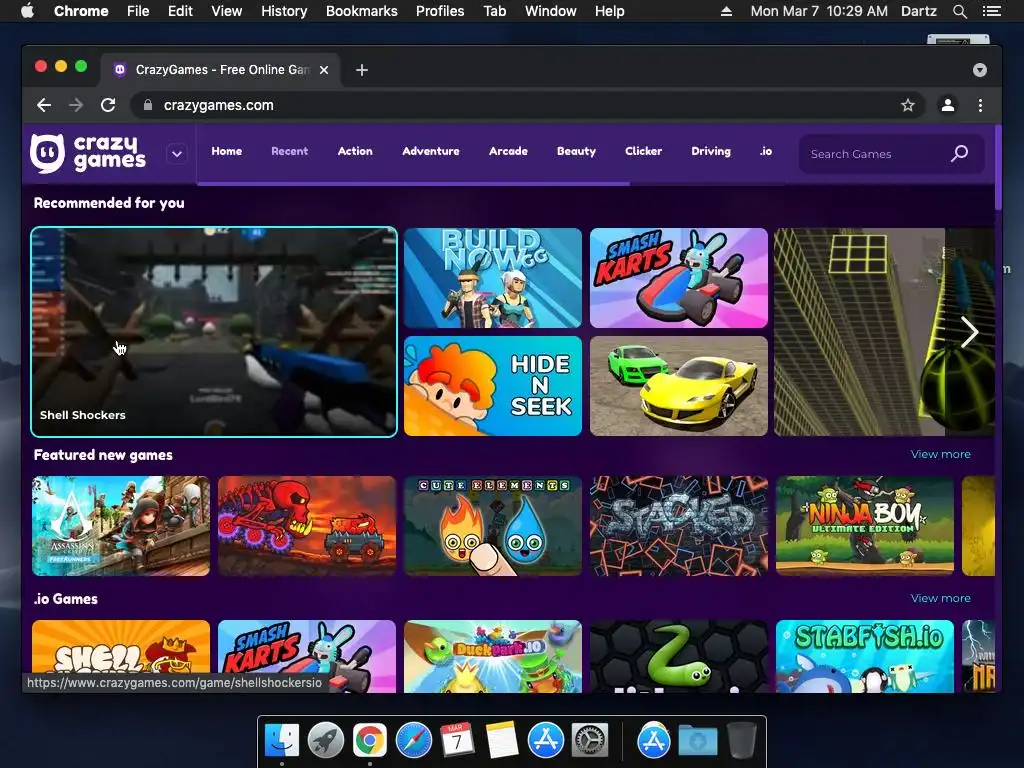
Task: Go back with the browser back arrow
Action: pos(44,105)
